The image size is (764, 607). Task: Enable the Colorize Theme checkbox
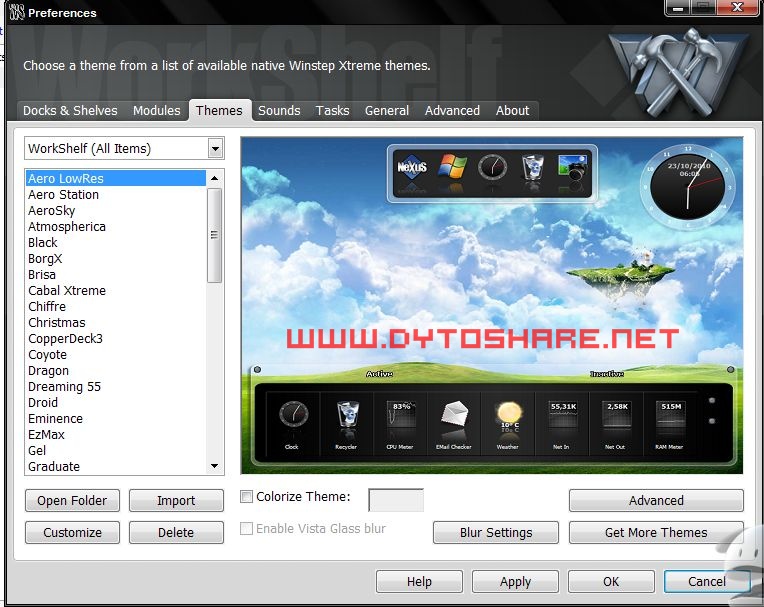(x=247, y=496)
